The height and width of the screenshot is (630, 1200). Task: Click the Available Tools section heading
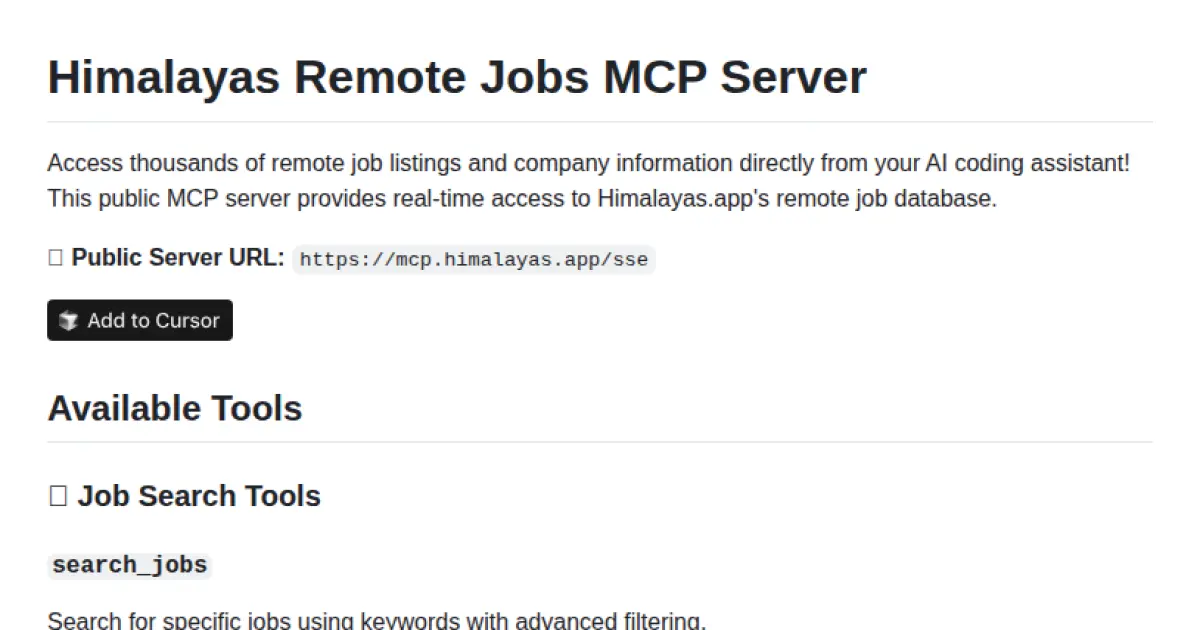(x=174, y=408)
